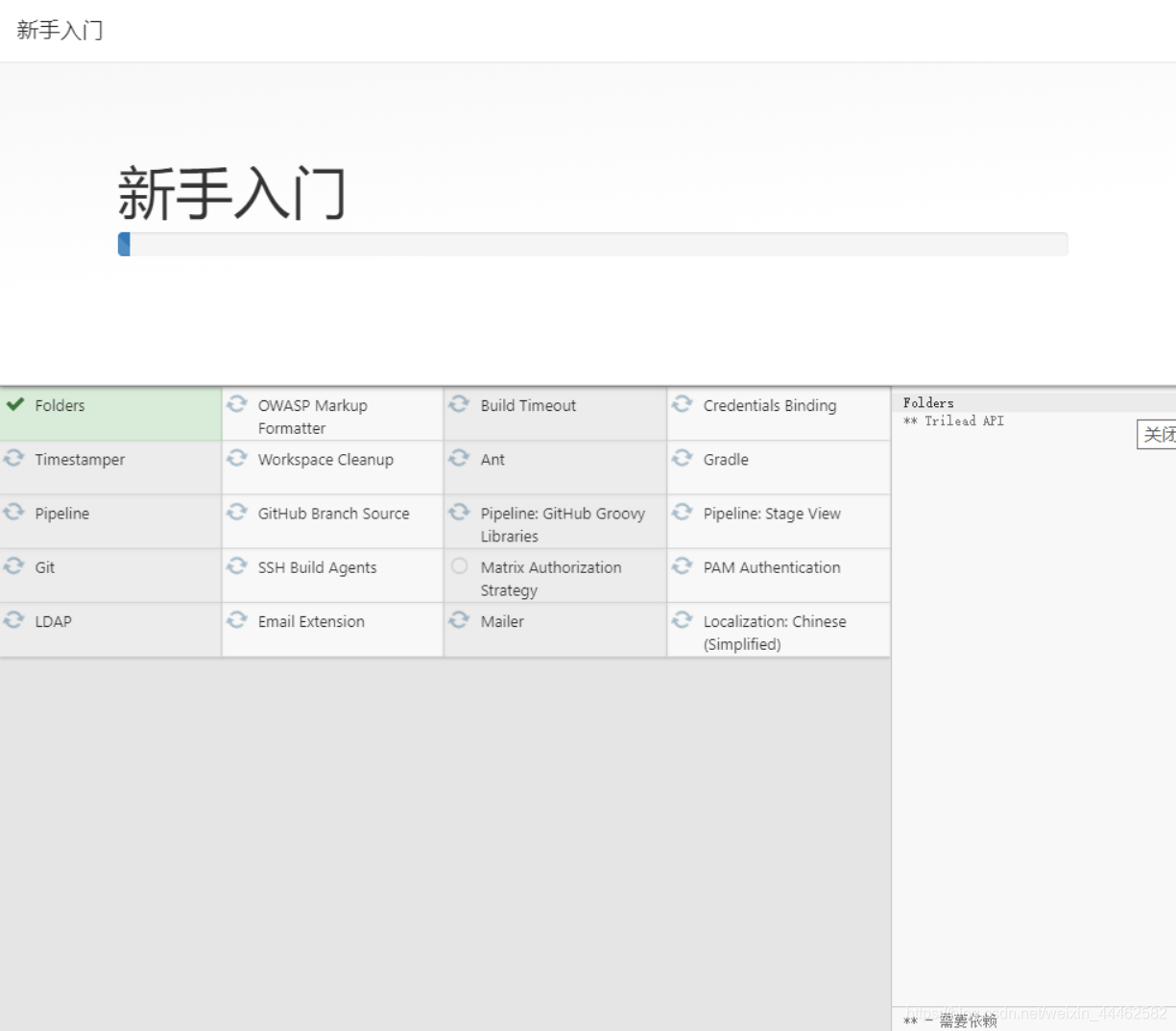Click the green checkmark next to Folders
Image resolution: width=1176 pixels, height=1031 pixels.
pos(15,404)
